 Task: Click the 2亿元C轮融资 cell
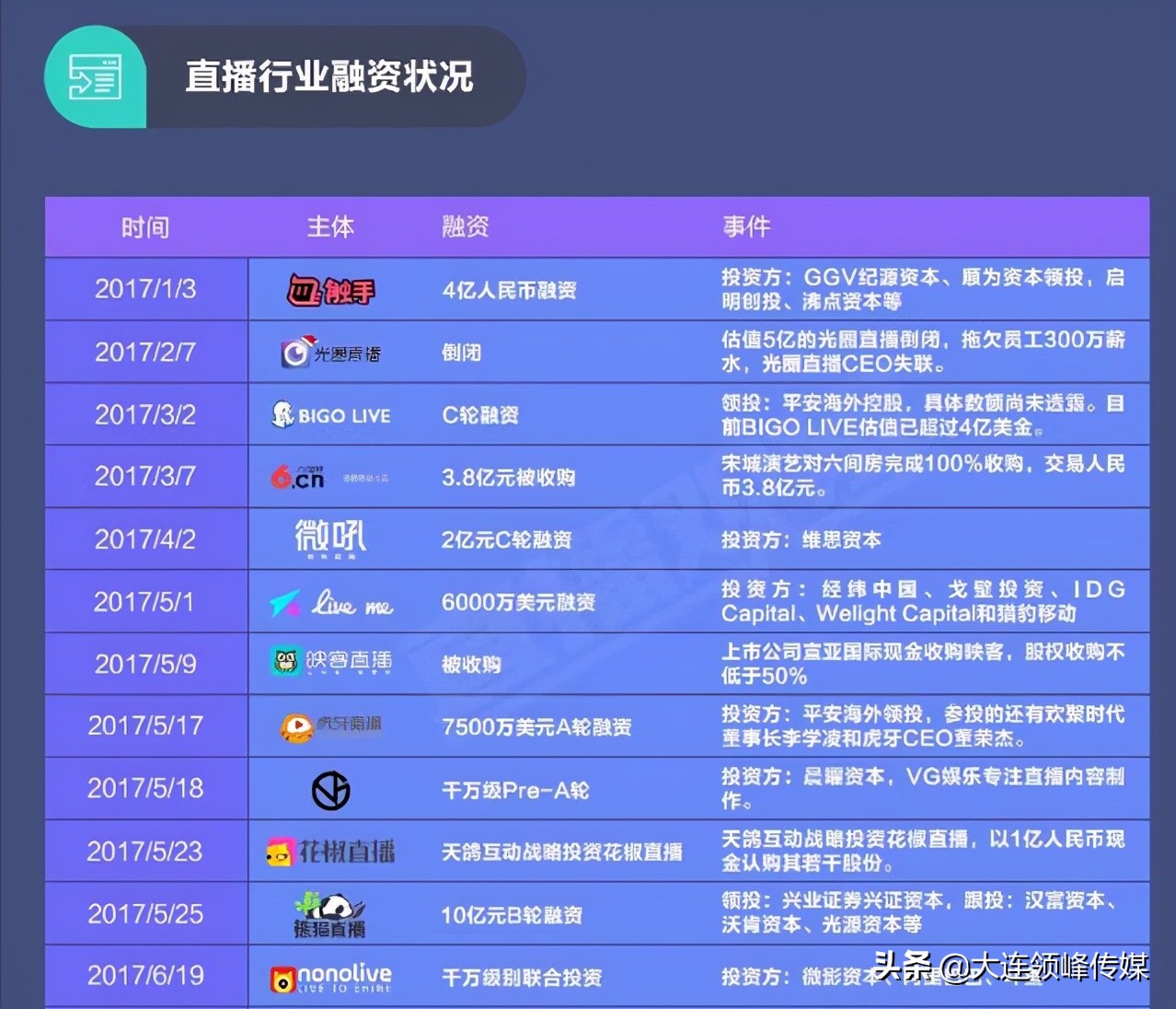pyautogui.click(x=507, y=540)
